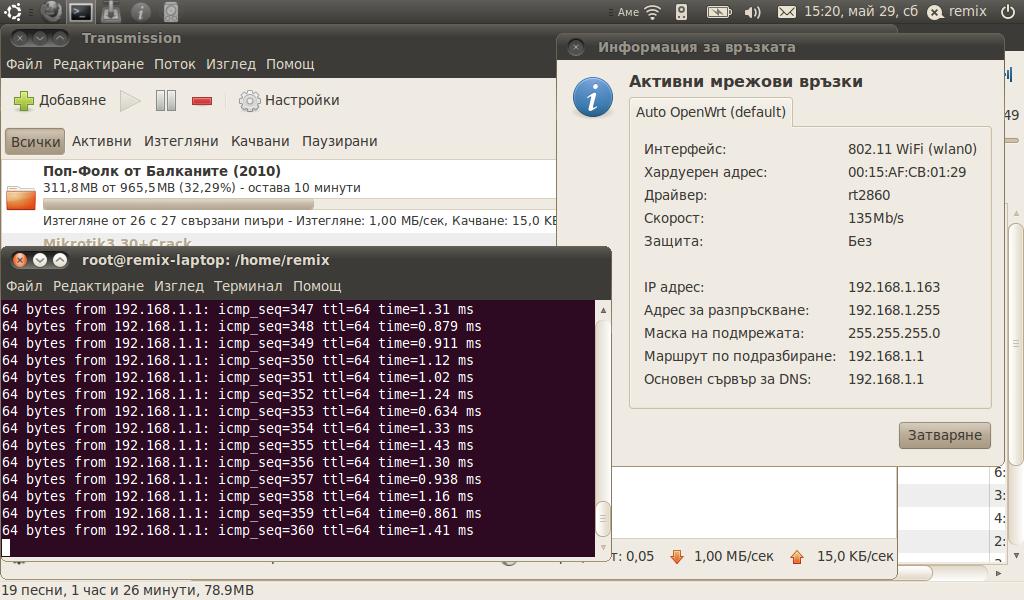Open the Терминал menu in terminal window
This screenshot has height=600, width=1024.
tap(247, 287)
